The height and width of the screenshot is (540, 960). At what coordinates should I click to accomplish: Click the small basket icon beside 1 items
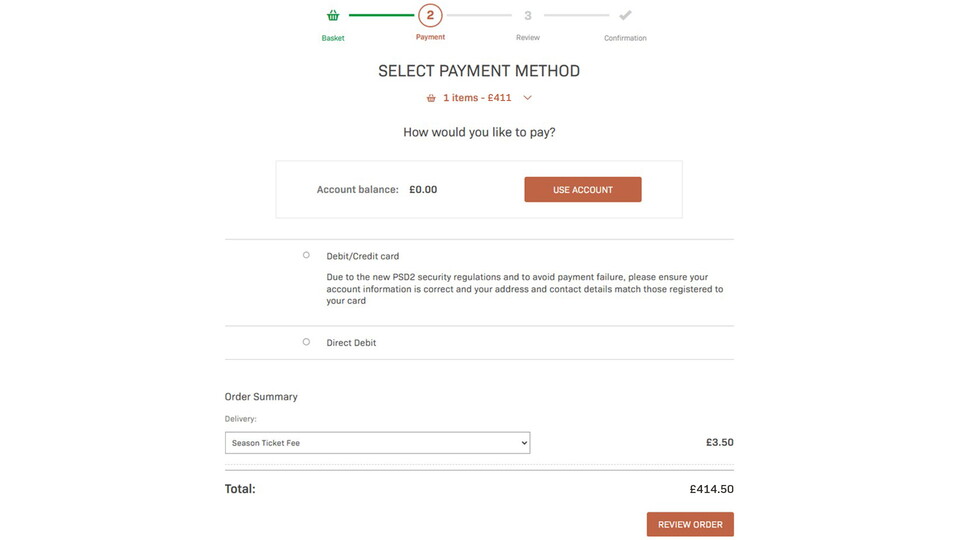(431, 98)
